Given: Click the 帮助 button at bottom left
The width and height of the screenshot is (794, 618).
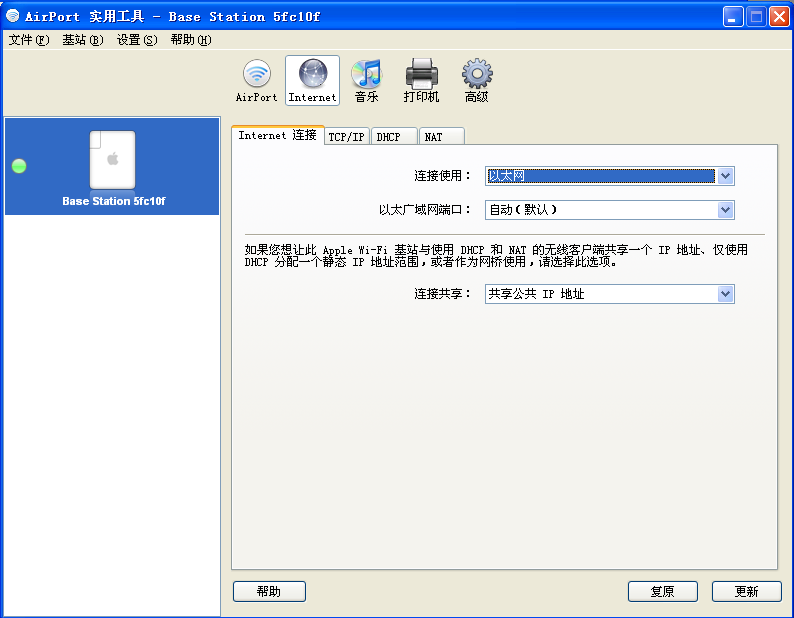Looking at the screenshot, I should 269,591.
